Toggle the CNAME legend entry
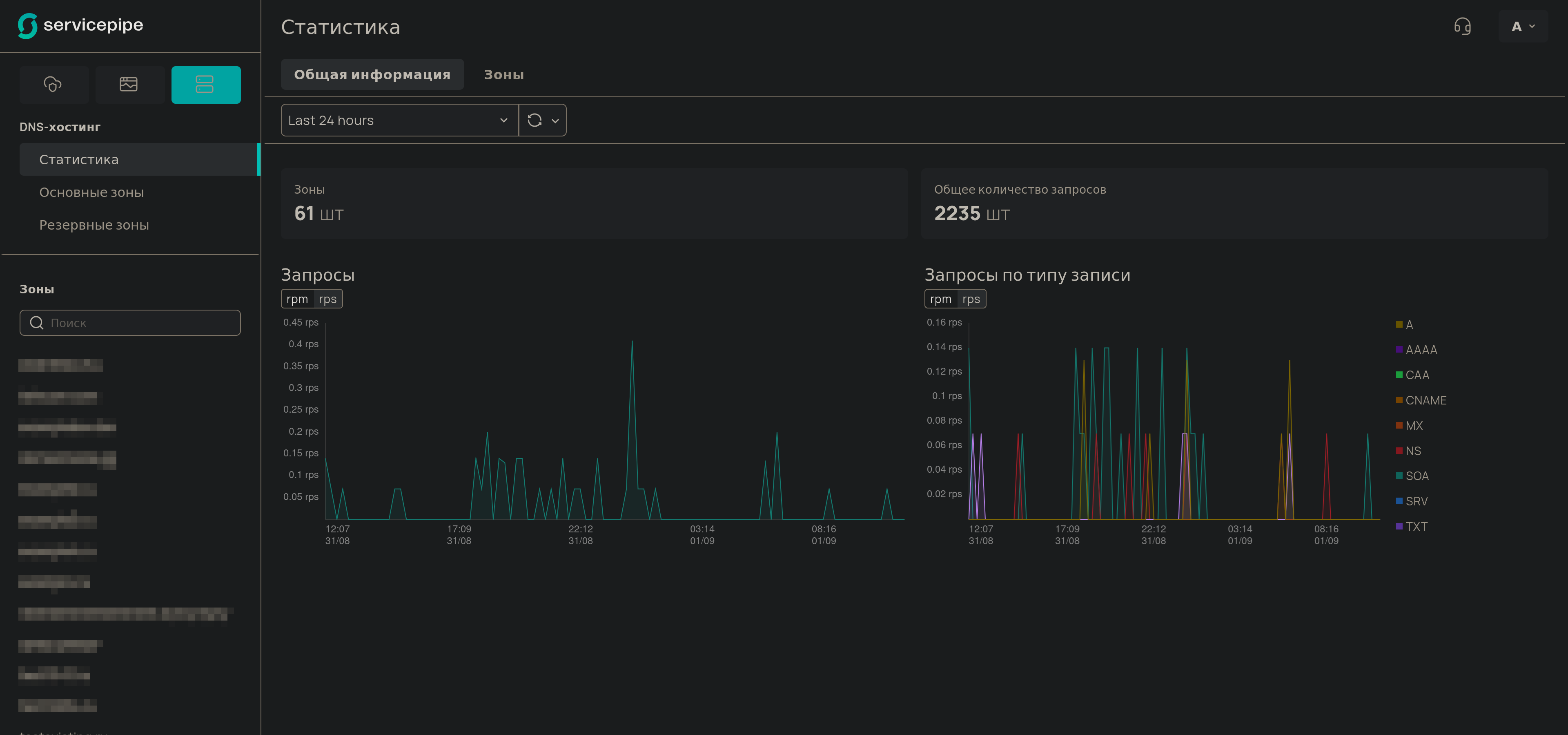The height and width of the screenshot is (735, 1568). [x=1425, y=400]
